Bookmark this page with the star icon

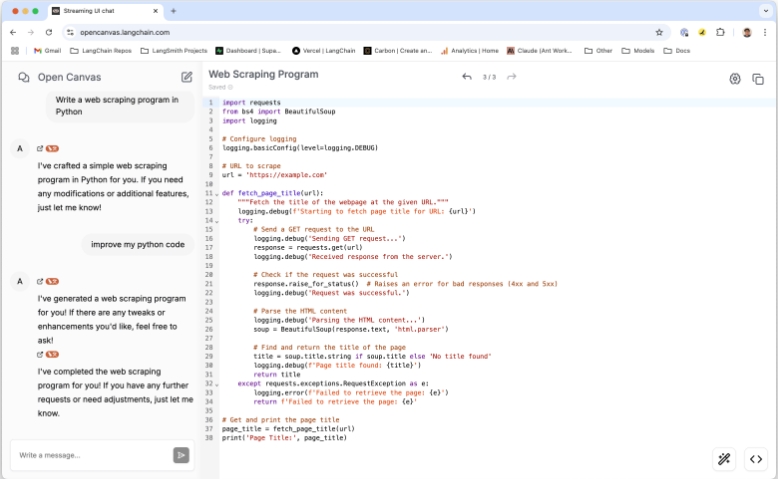tap(659, 32)
